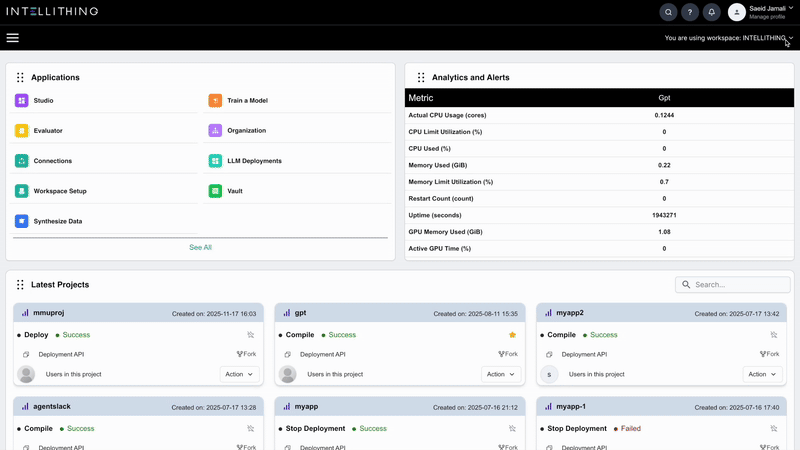Open the green Vault icon

(215, 191)
